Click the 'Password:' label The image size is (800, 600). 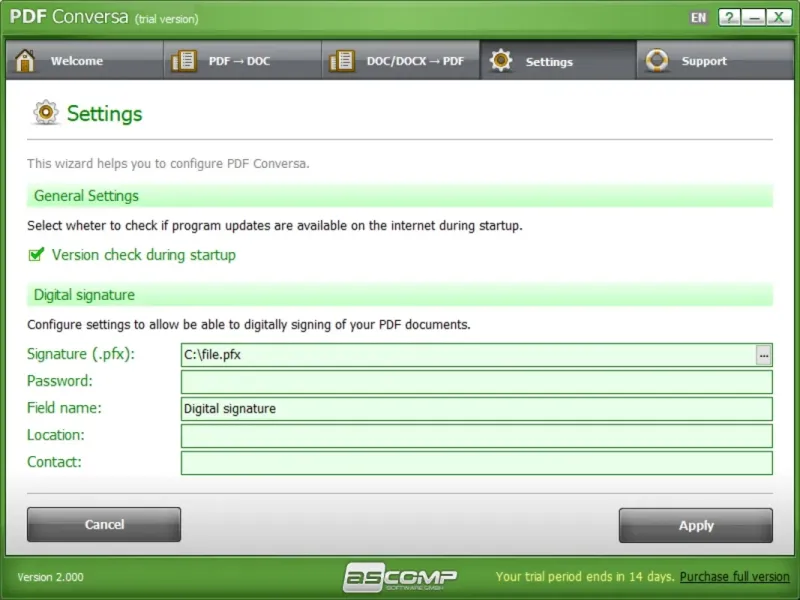tap(60, 381)
